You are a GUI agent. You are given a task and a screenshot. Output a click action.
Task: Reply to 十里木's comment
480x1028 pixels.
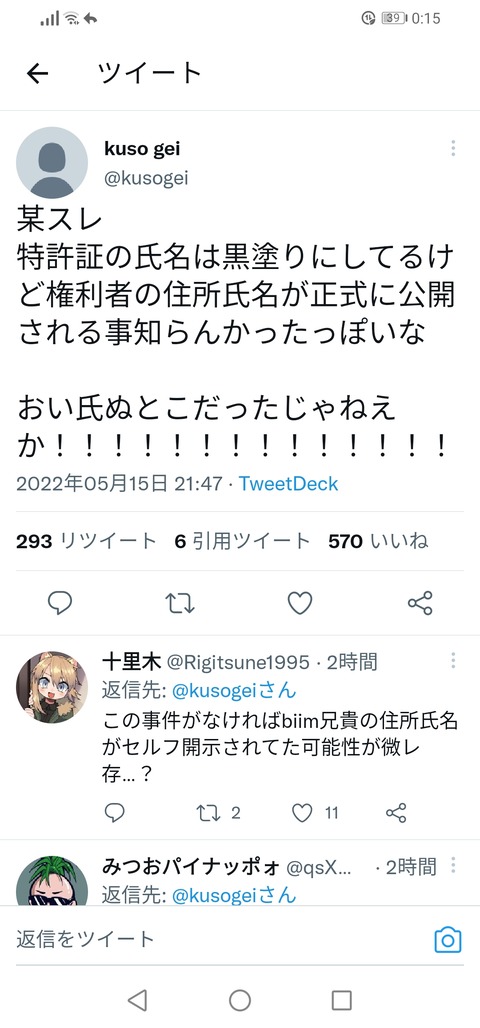pyautogui.click(x=115, y=813)
